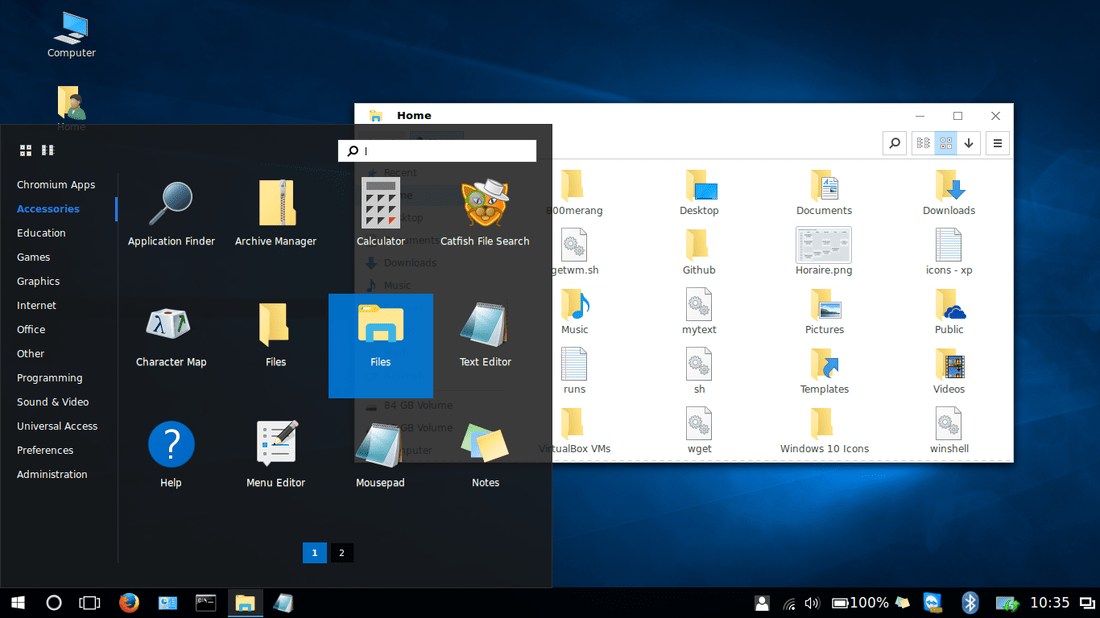
Task: Switch file view to compact list layout
Action: point(922,143)
